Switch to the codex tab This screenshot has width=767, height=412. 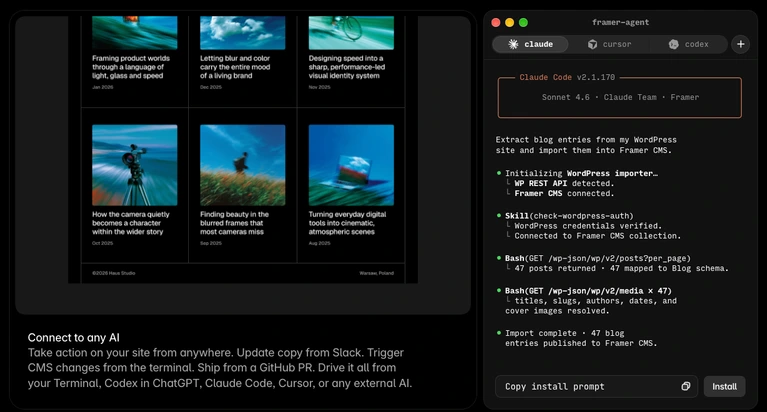click(x=689, y=44)
